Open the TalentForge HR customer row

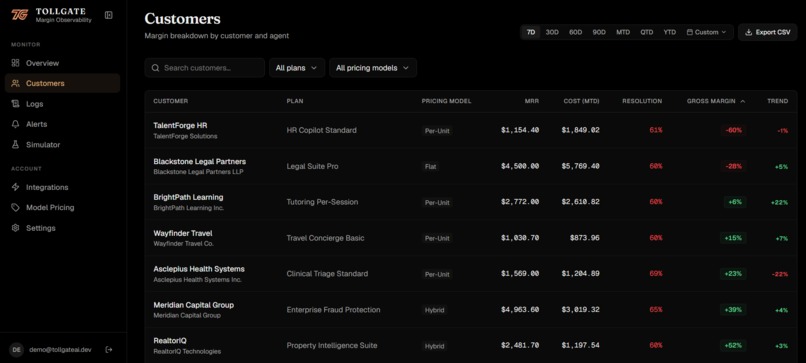tap(470, 131)
